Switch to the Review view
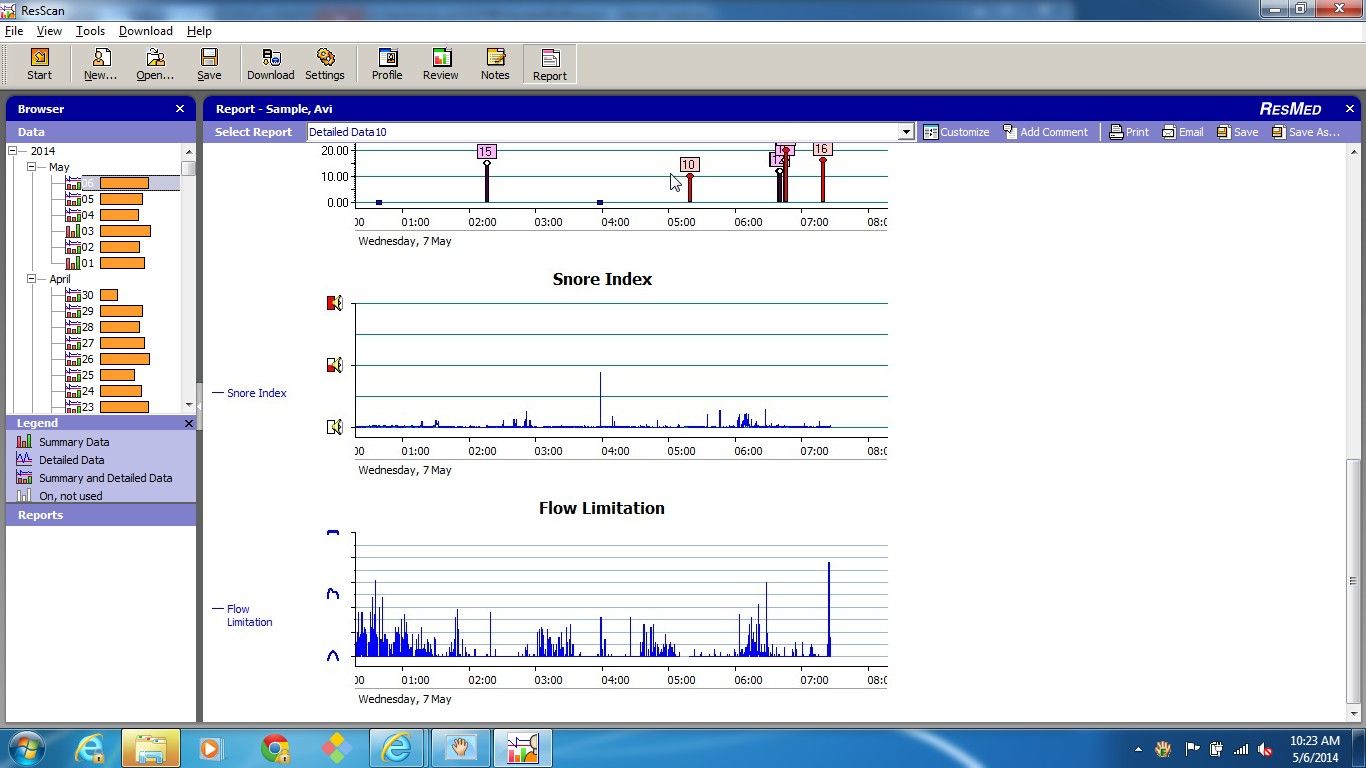 [440, 64]
